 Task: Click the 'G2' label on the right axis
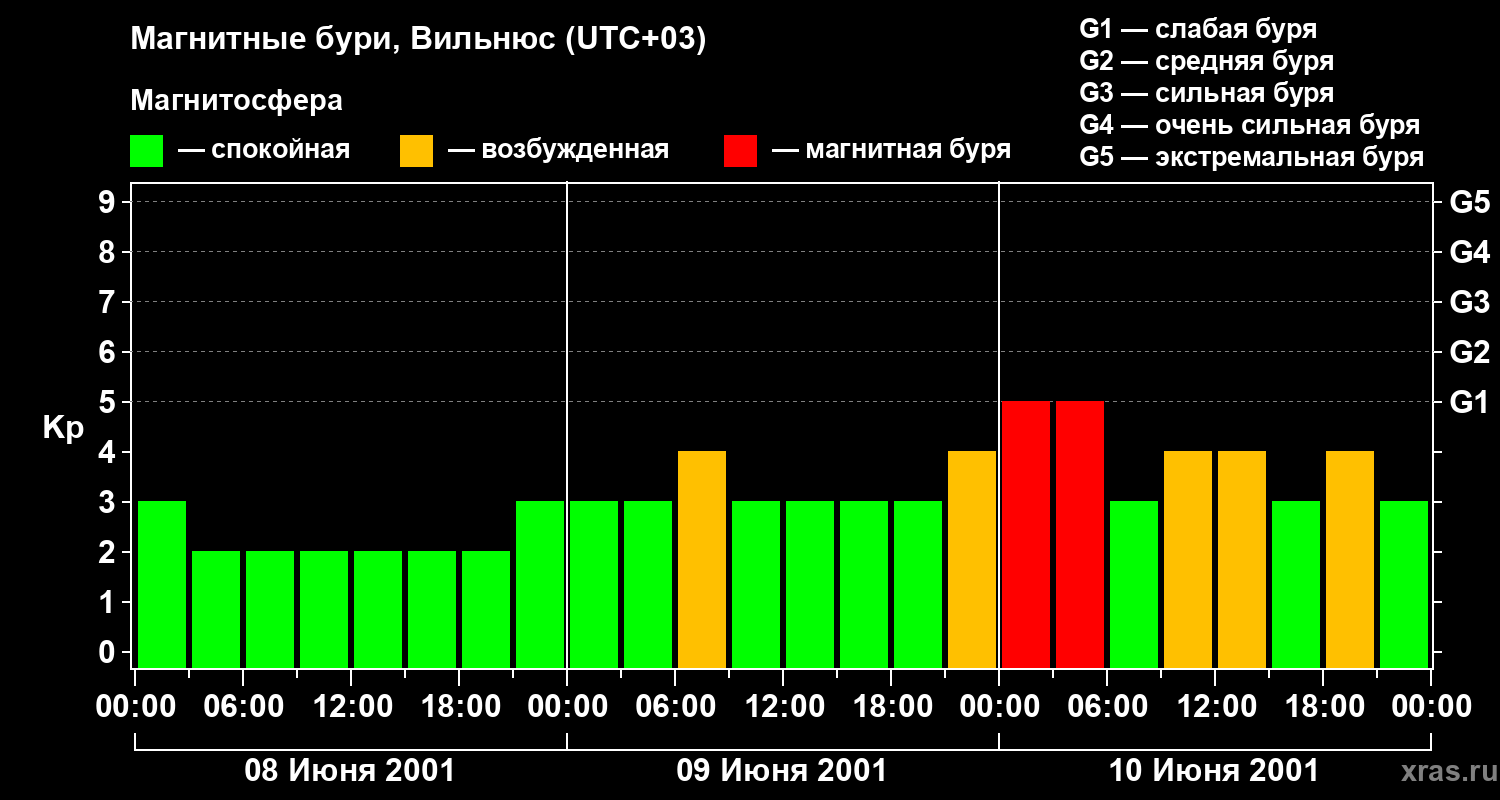pos(1470,353)
